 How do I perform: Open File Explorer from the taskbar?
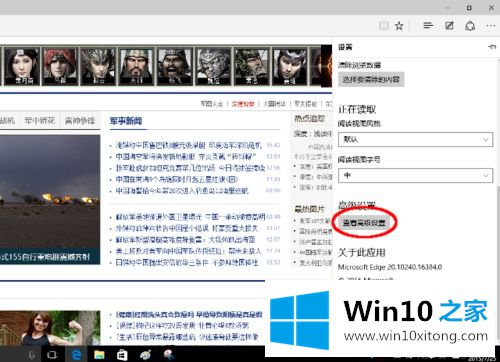click(x=99, y=355)
